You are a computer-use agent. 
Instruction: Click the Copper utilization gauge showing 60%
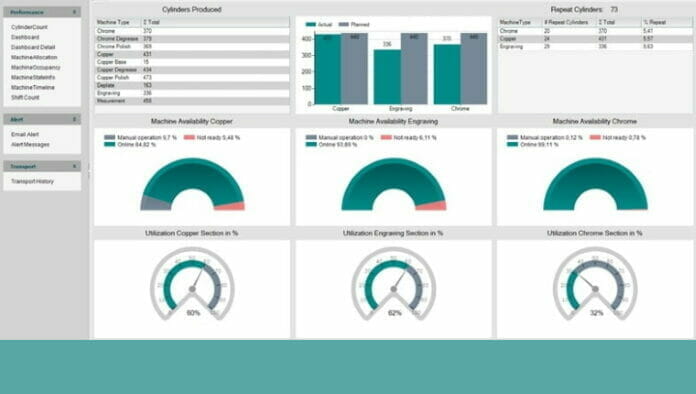pyautogui.click(x=192, y=284)
